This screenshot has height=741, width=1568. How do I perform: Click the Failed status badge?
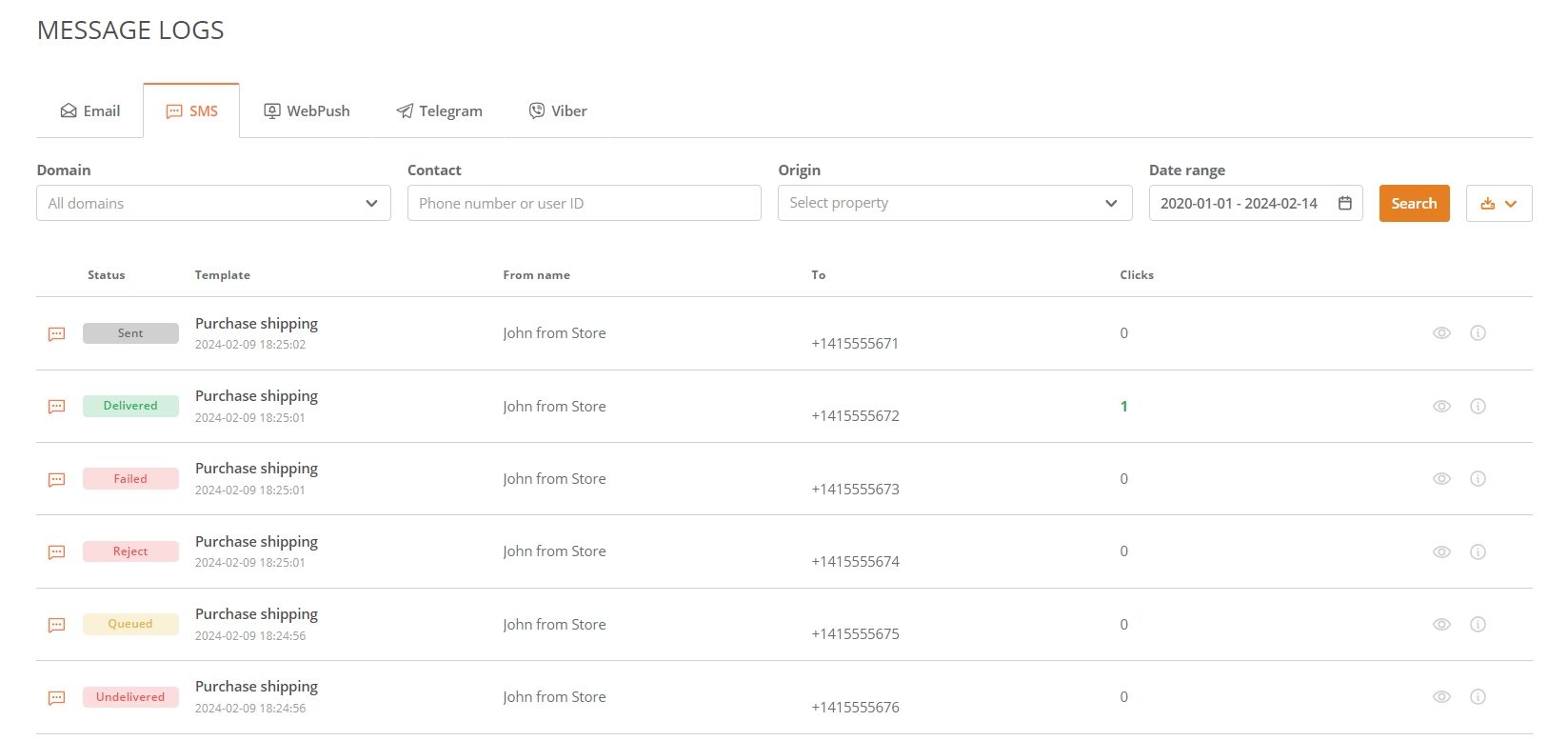tap(130, 479)
